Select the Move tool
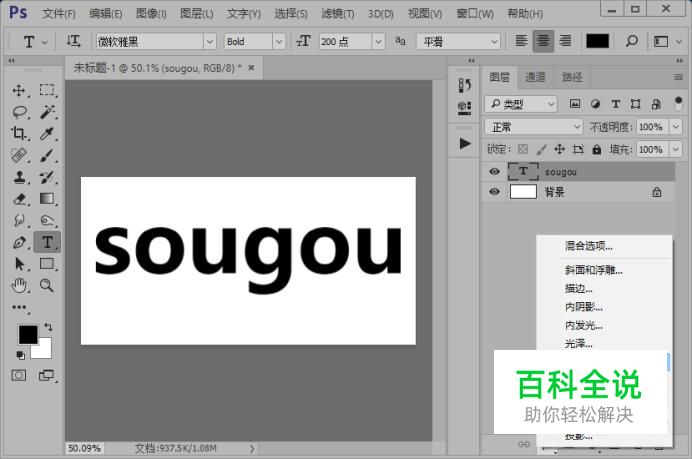Screen dimensions: 692x459 coord(19,90)
